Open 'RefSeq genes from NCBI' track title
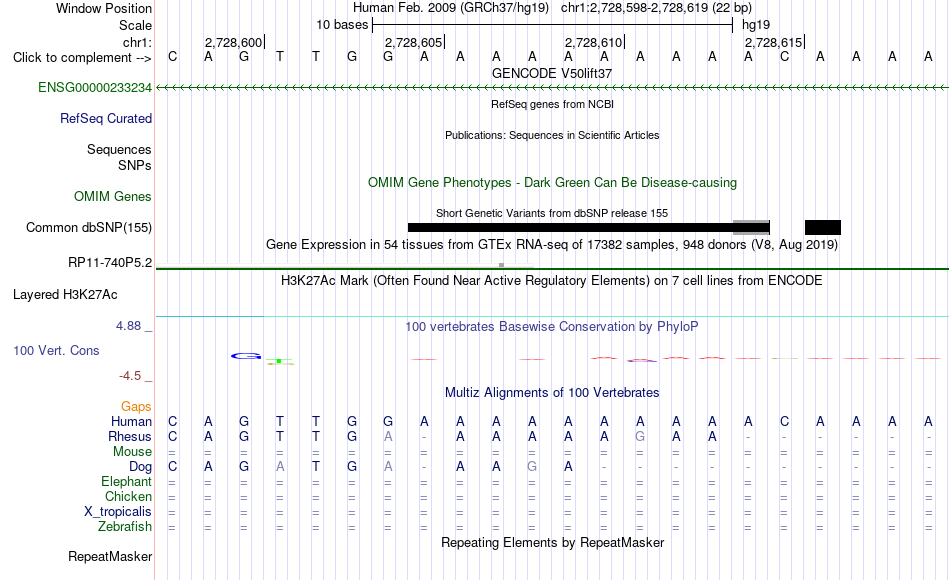This screenshot has height=580, width=950. point(552,104)
